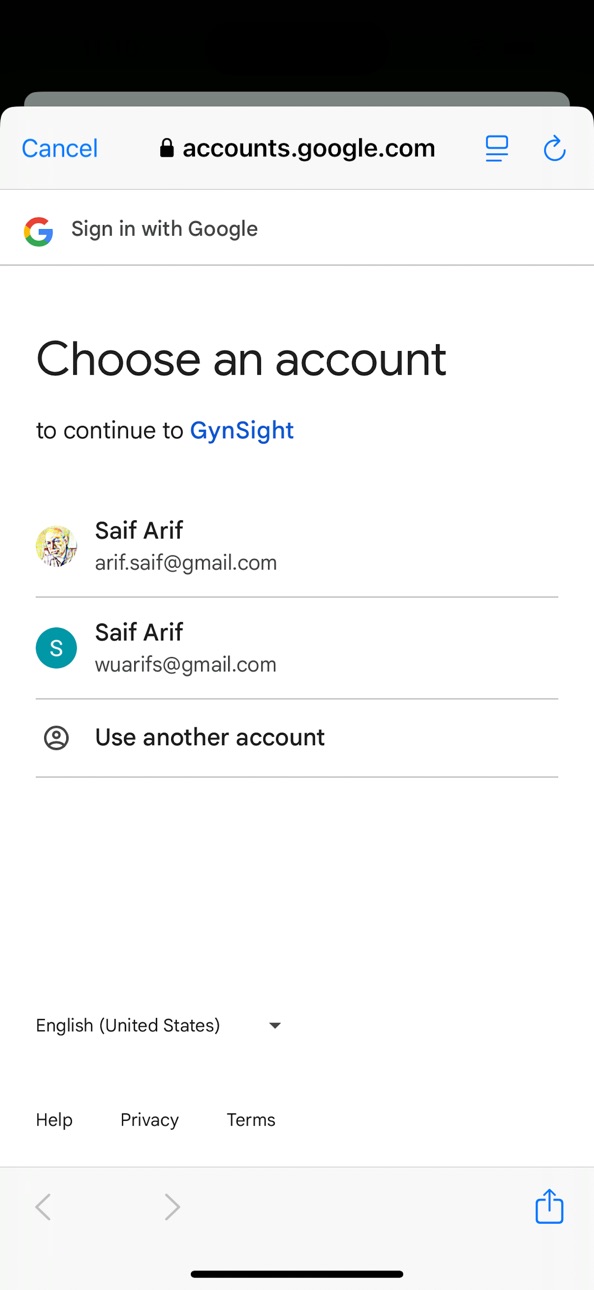Tap the share icon in bottom toolbar
Viewport: 594px width, 1290px height.
click(x=549, y=1205)
